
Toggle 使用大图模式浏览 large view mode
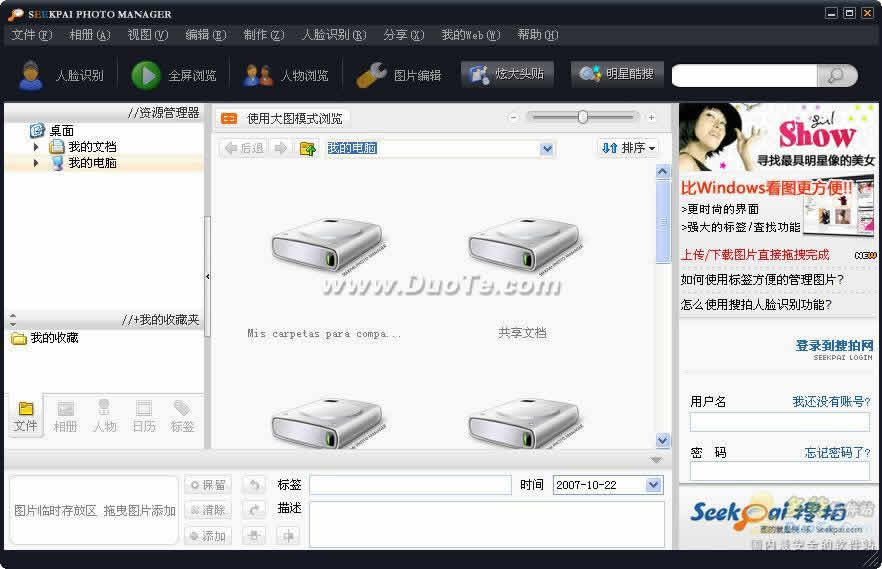pos(283,119)
